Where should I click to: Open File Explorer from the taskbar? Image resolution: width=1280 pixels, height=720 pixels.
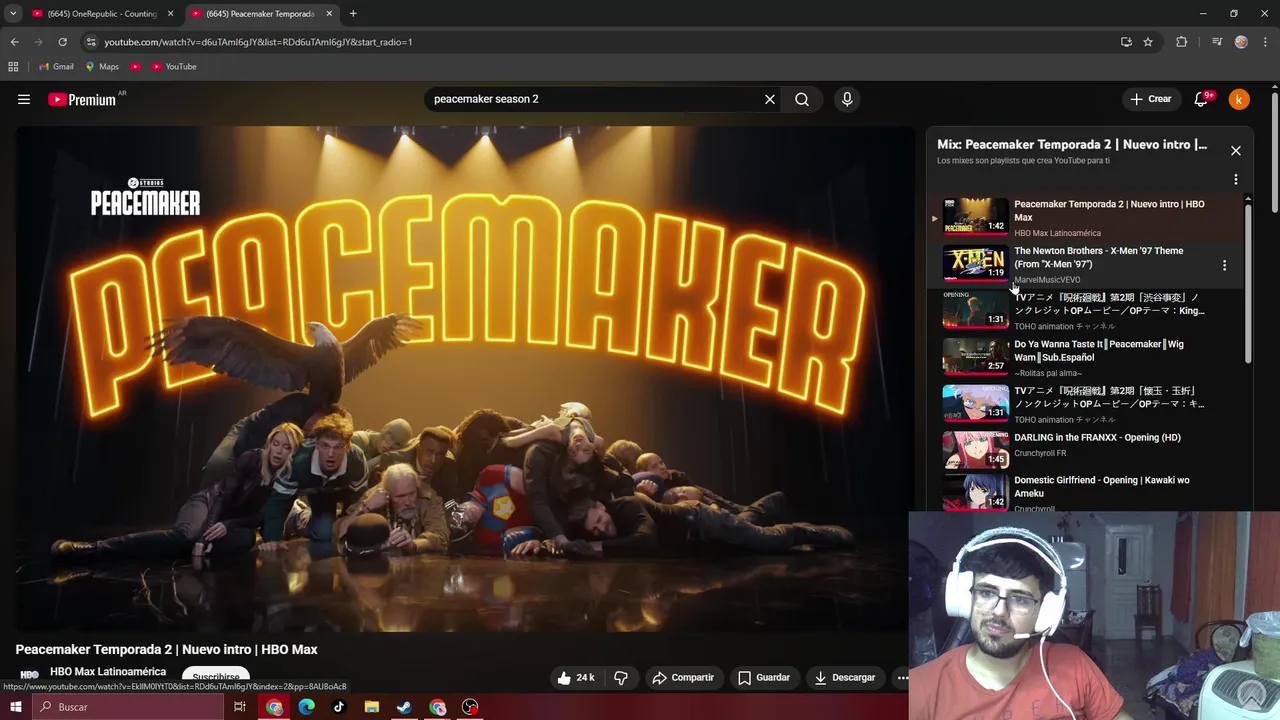372,707
